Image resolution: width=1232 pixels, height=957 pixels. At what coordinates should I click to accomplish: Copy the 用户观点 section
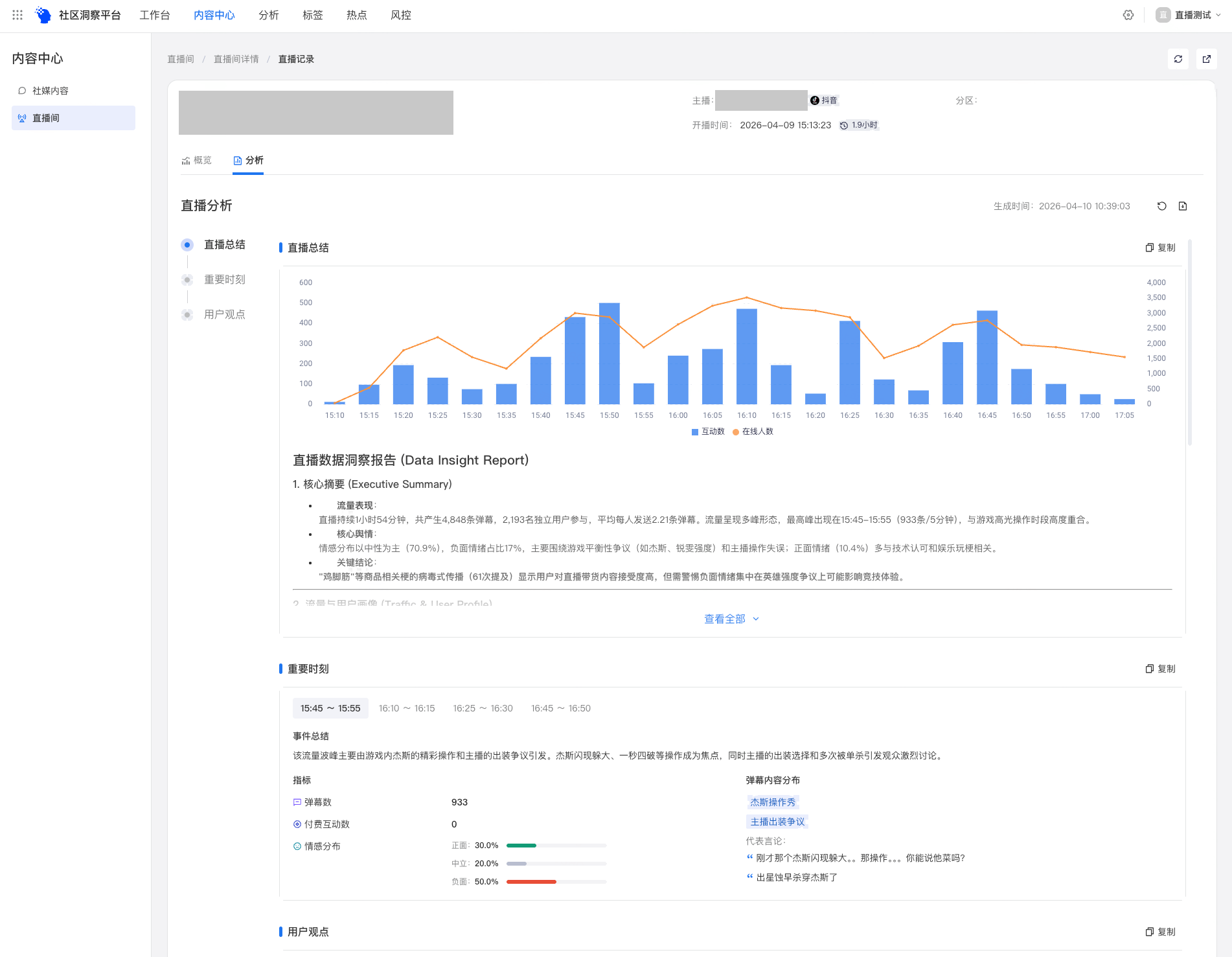(1161, 932)
